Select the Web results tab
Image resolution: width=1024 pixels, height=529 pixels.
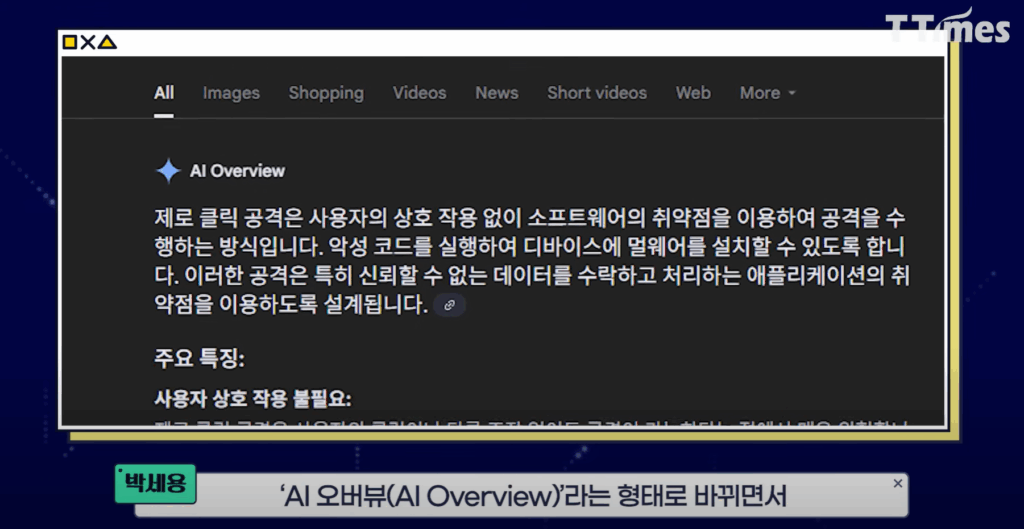coord(693,93)
